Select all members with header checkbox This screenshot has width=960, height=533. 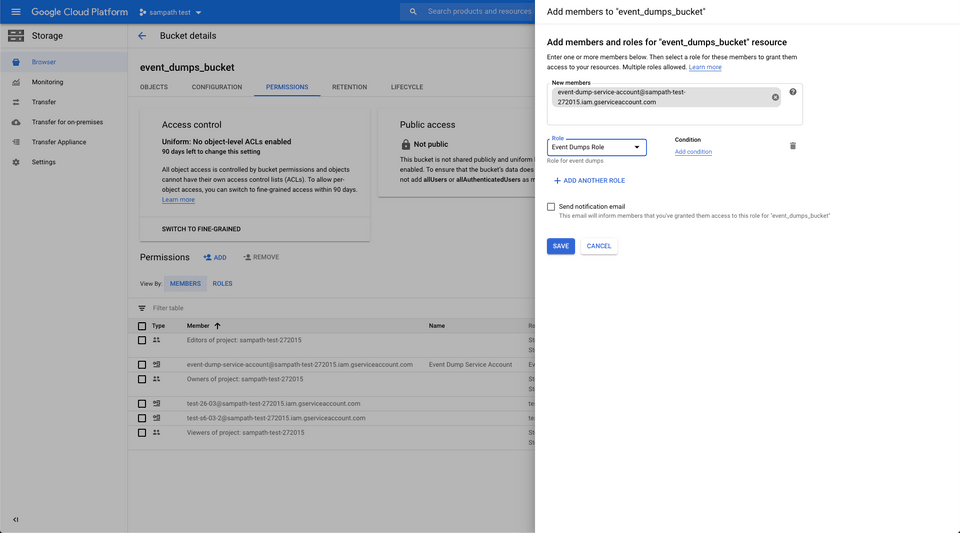[x=142, y=326]
